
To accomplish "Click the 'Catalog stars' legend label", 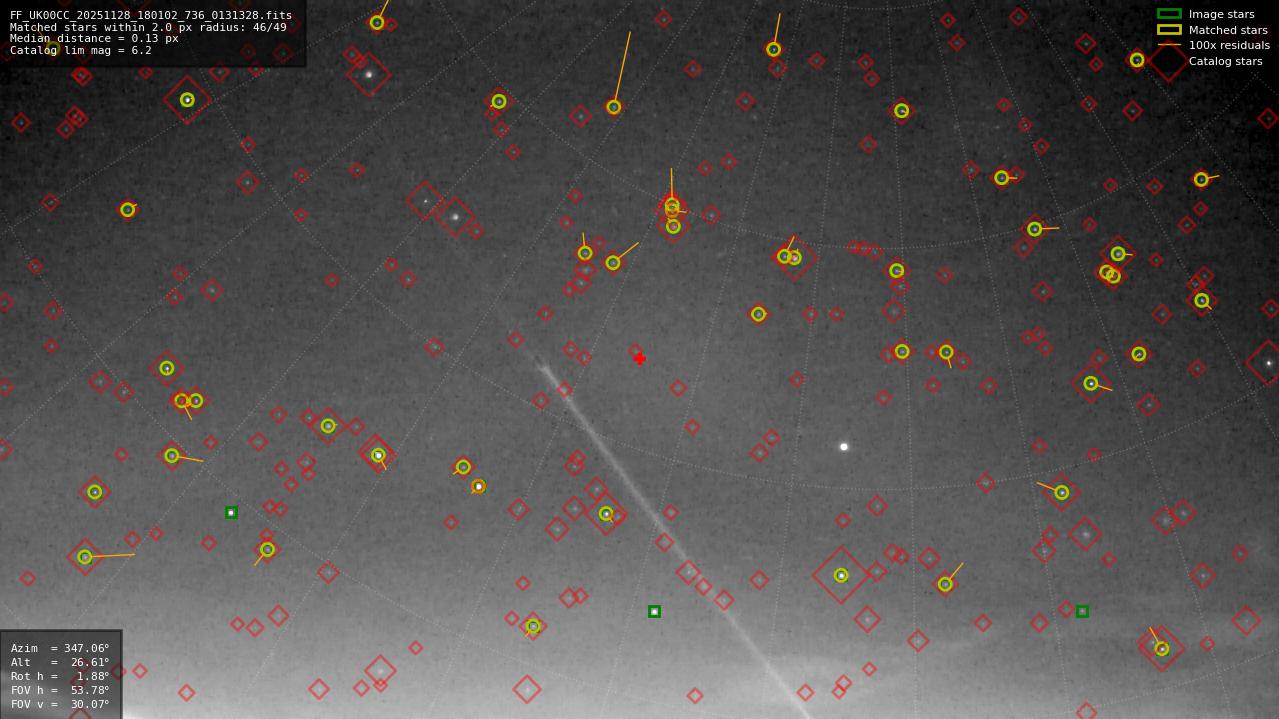I will click(x=1225, y=61).
